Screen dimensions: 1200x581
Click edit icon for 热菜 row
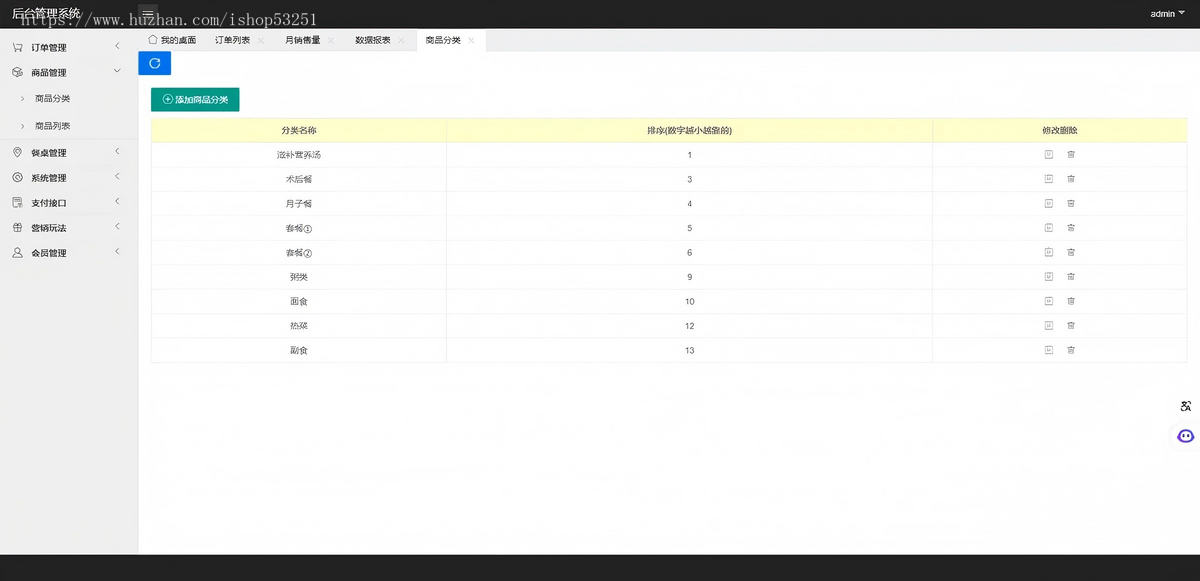[x=1049, y=326]
